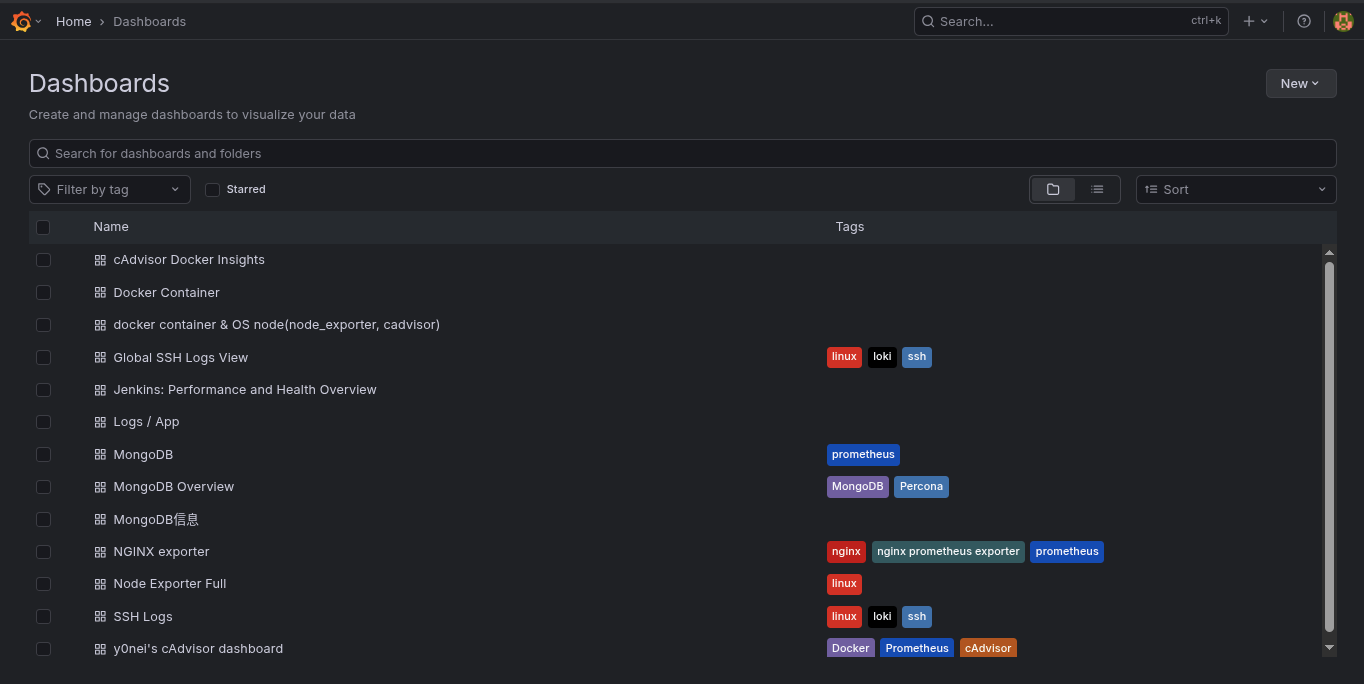The image size is (1364, 684).
Task: Check the checkbox next to MongoDB Overview
Action: coord(43,487)
